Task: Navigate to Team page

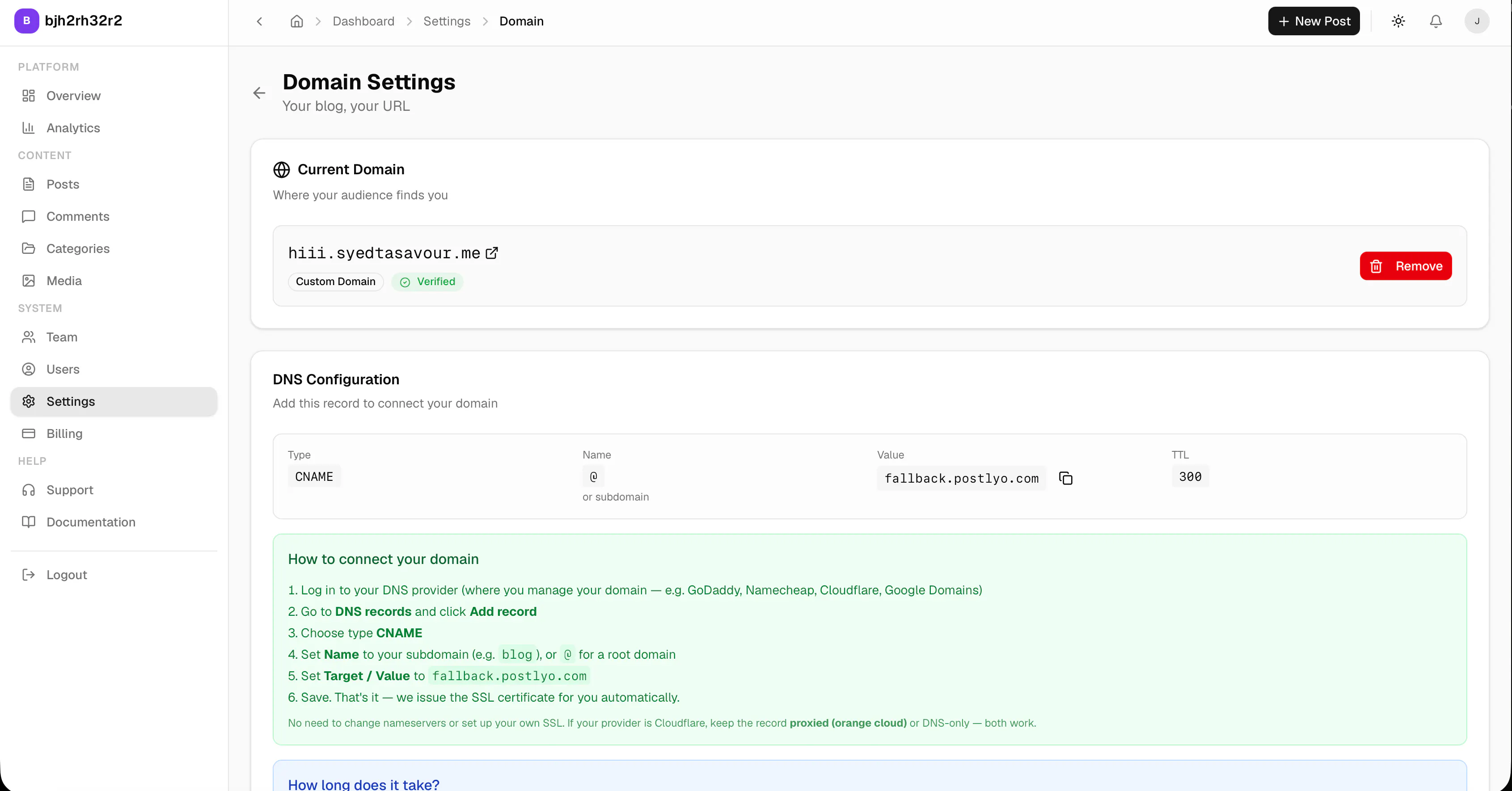Action: coord(114,337)
